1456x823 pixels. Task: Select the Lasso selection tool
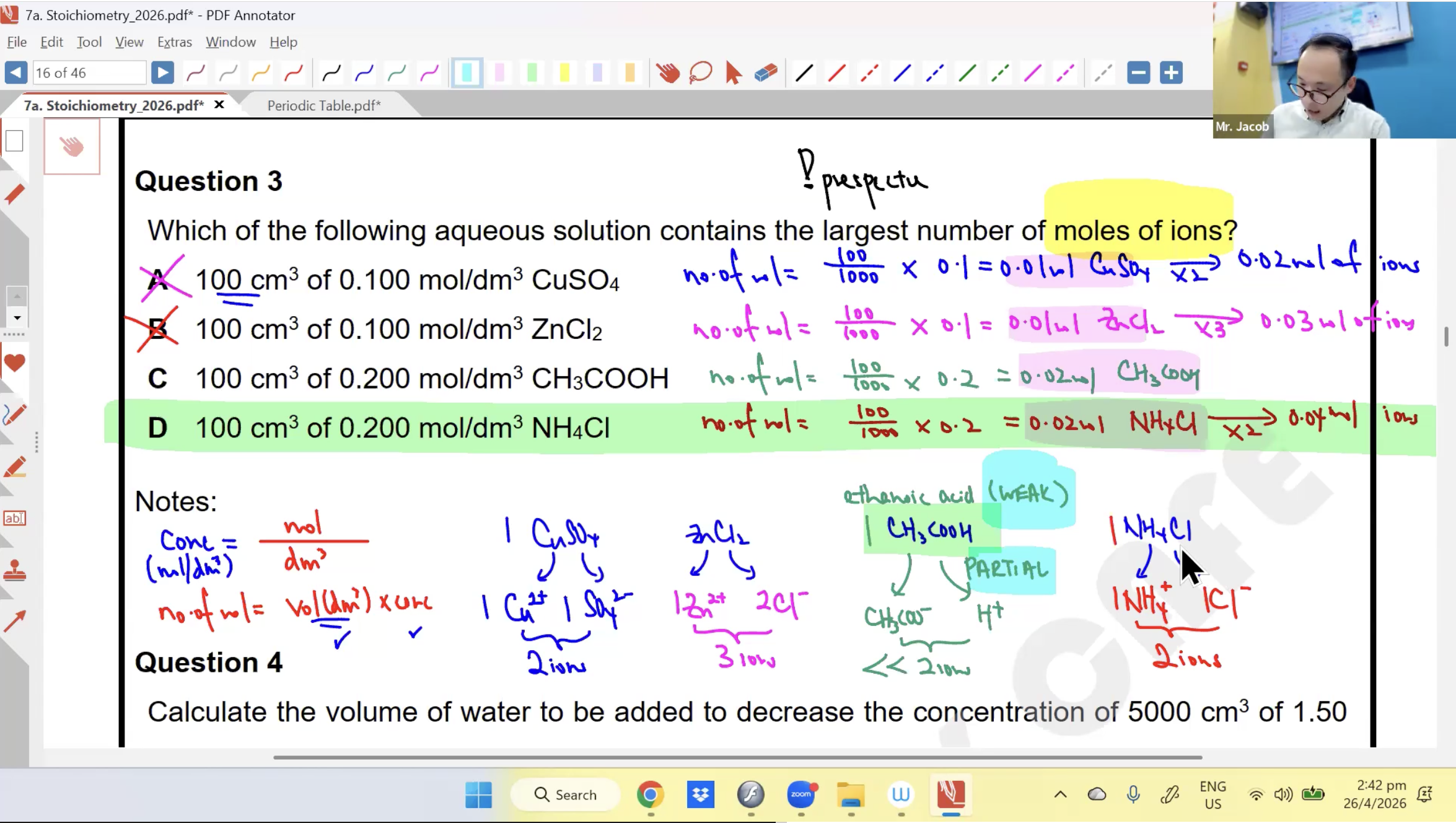701,73
